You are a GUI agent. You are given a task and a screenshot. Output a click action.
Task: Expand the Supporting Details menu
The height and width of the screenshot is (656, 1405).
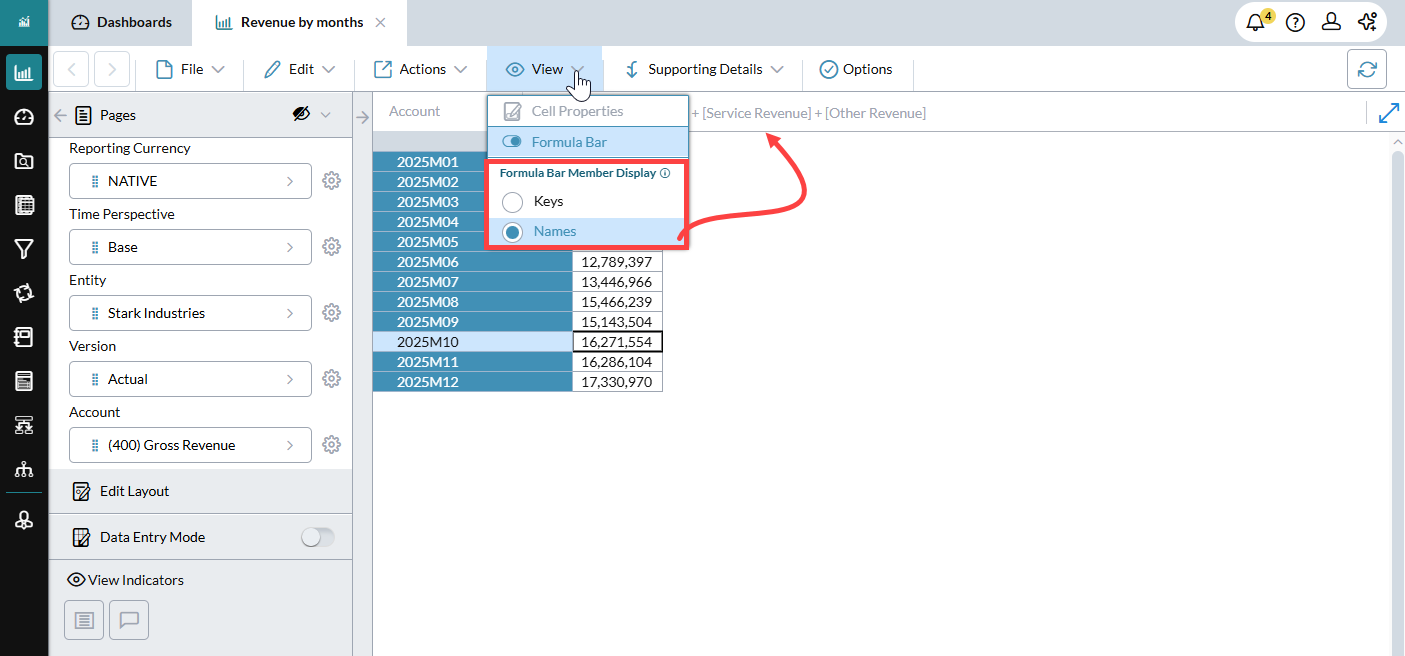click(x=703, y=70)
